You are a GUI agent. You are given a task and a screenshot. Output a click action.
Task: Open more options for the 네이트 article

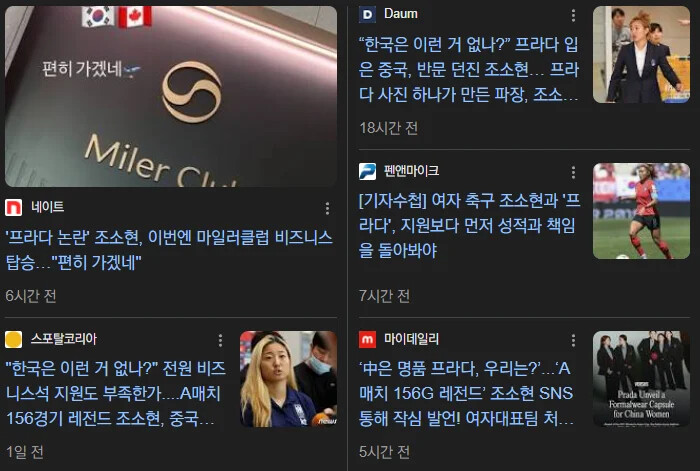[327, 208]
